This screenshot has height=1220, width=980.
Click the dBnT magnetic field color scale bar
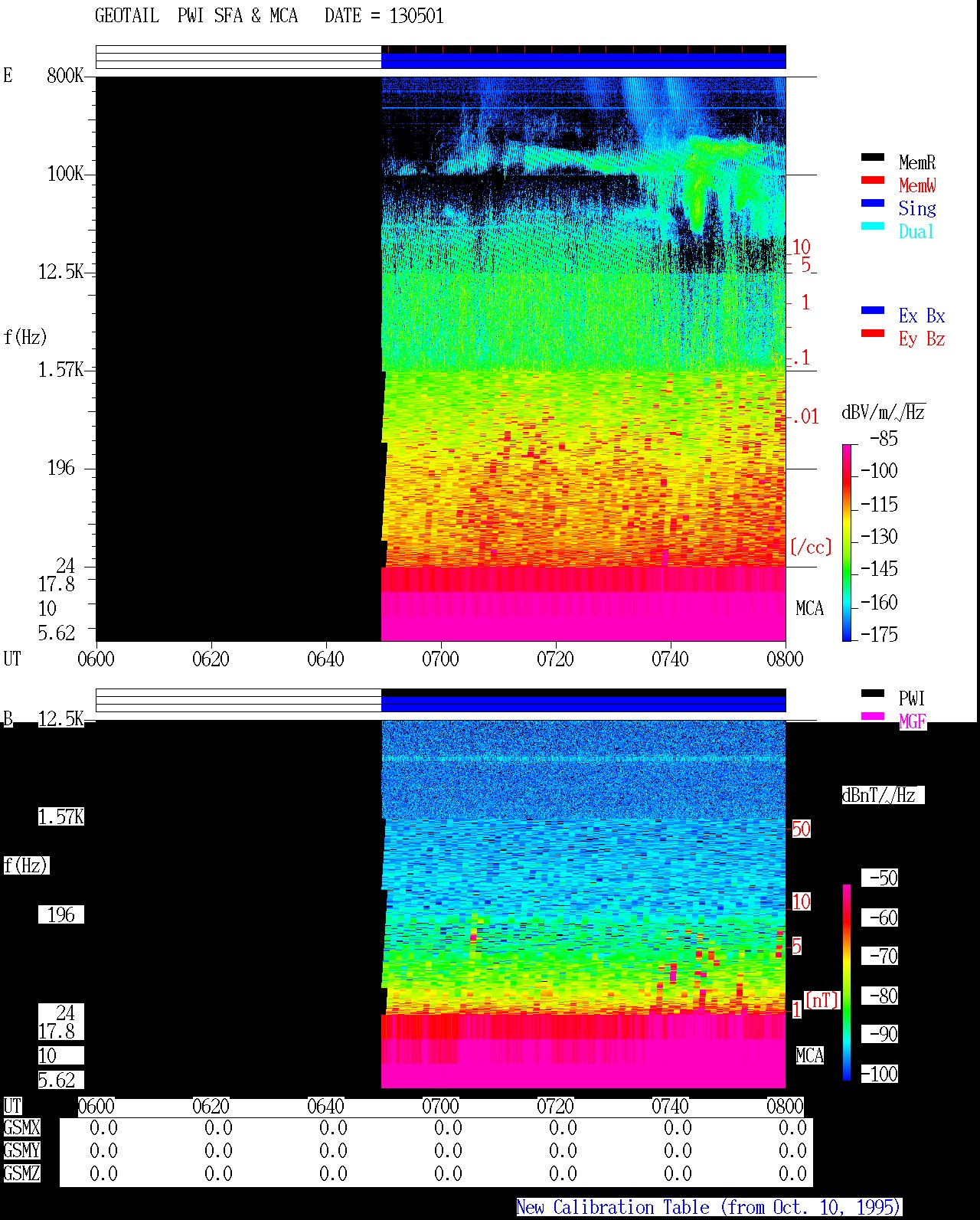[846, 983]
